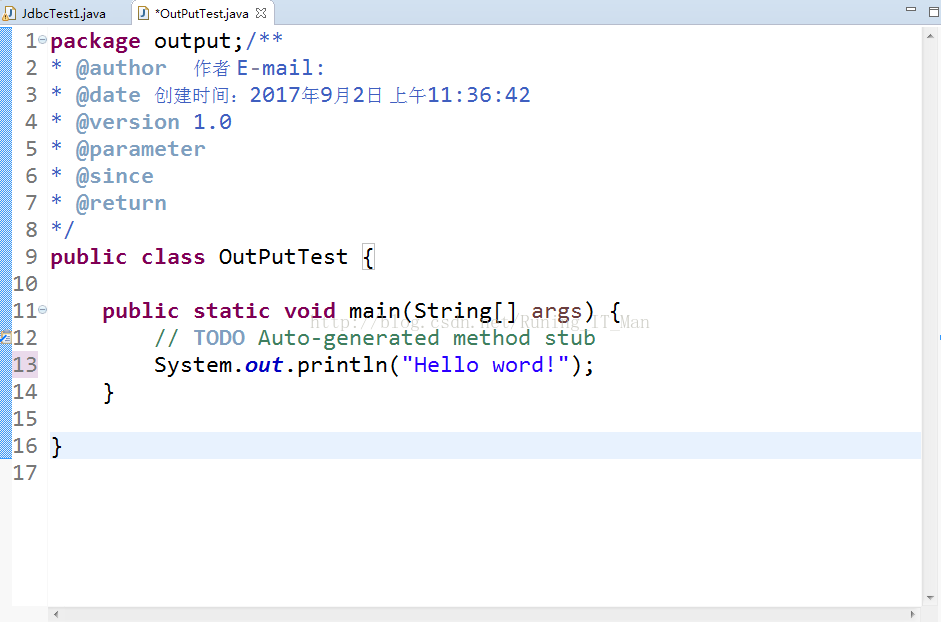Click the 'TODO' comment text
Screen dimensions: 941x622
(219, 339)
